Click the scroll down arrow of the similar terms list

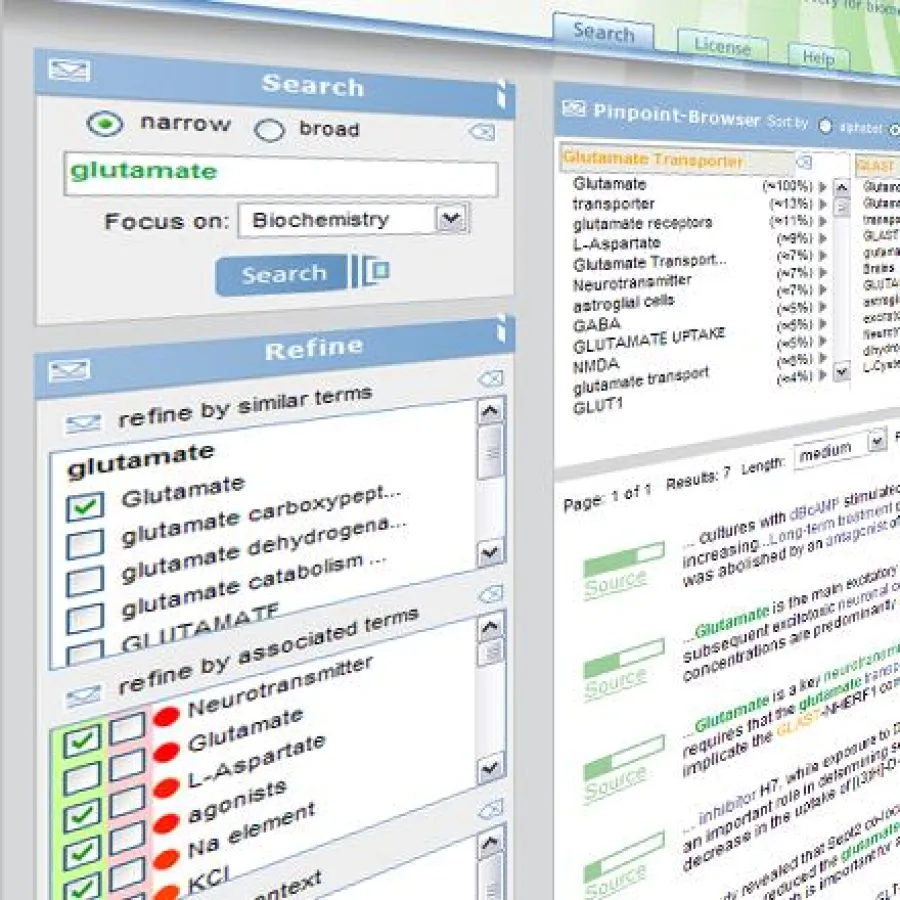[x=490, y=552]
